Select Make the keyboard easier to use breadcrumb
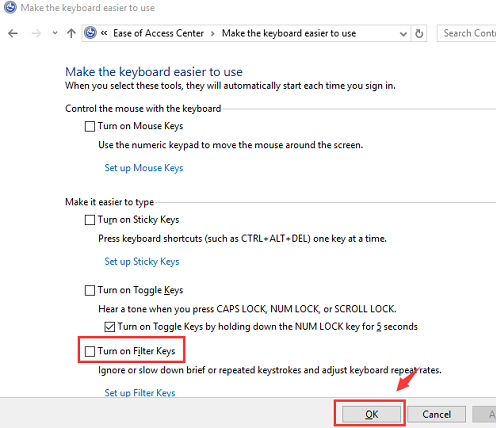496x428 pixels. tap(289, 33)
